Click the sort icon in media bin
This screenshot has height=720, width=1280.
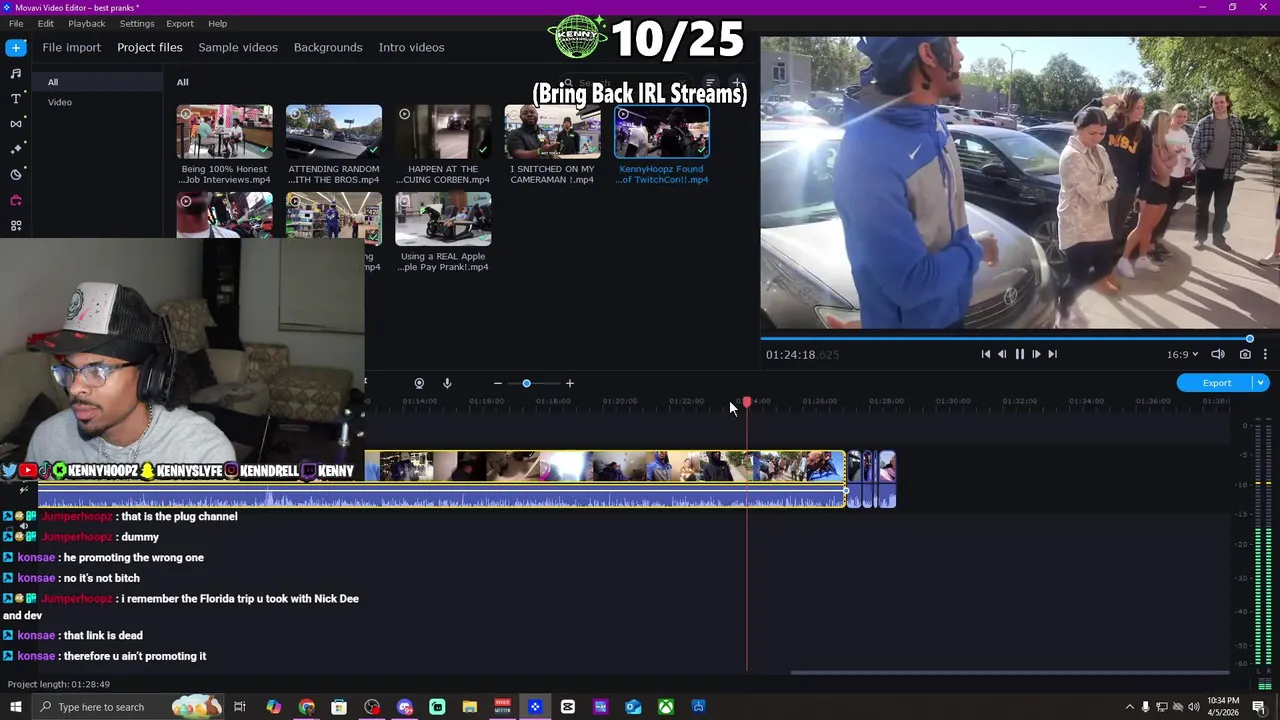[710, 83]
